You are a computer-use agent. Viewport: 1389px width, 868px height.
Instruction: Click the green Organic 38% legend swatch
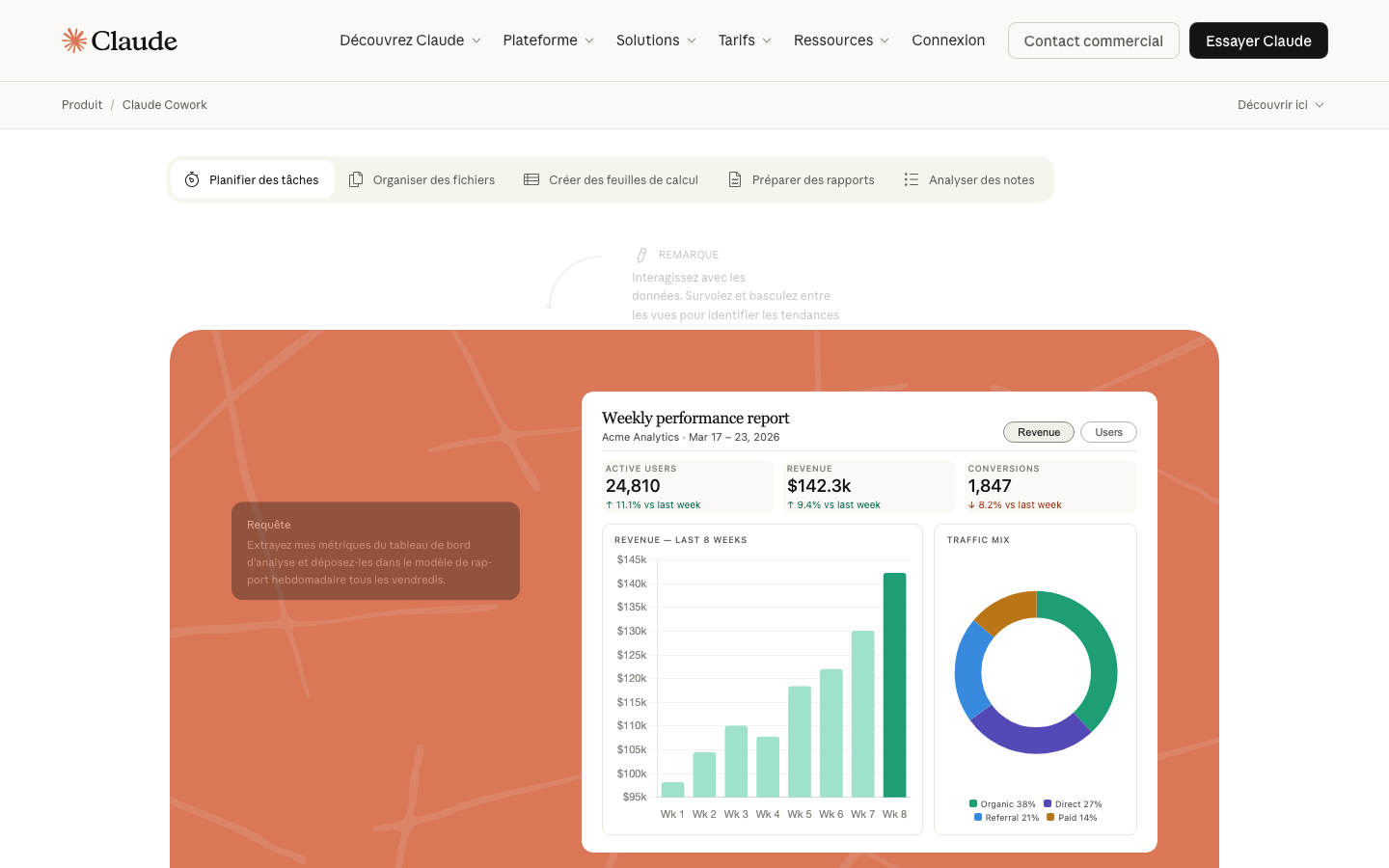(x=973, y=803)
